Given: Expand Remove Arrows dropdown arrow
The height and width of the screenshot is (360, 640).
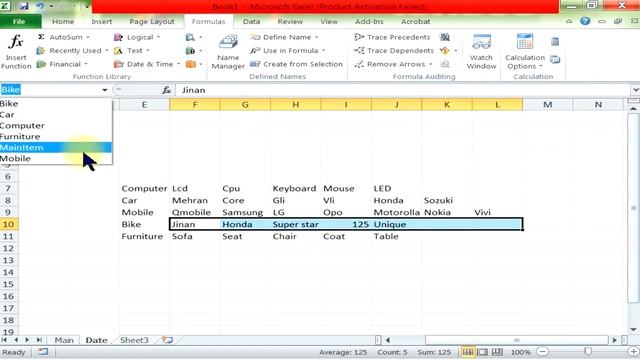Looking at the screenshot, I should 430,64.
